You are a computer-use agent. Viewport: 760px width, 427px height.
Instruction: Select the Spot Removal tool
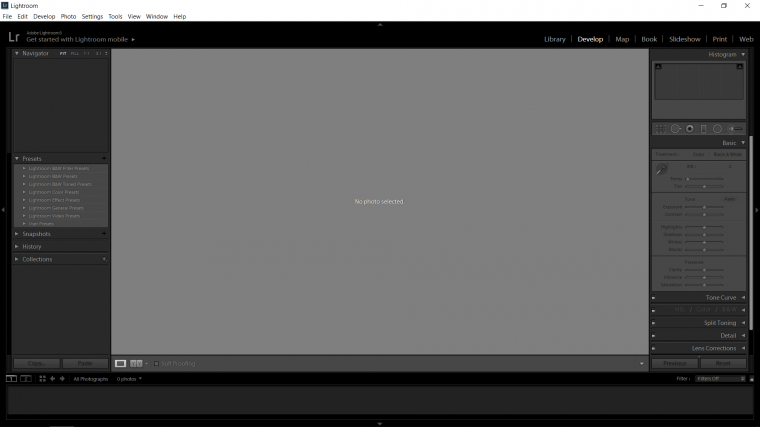(676, 129)
